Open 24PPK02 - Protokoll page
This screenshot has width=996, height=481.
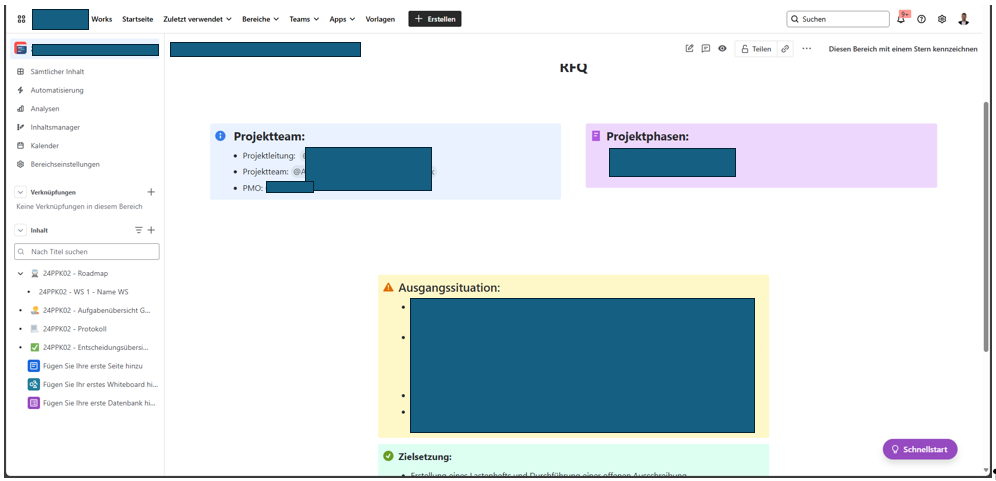pyautogui.click(x=74, y=329)
